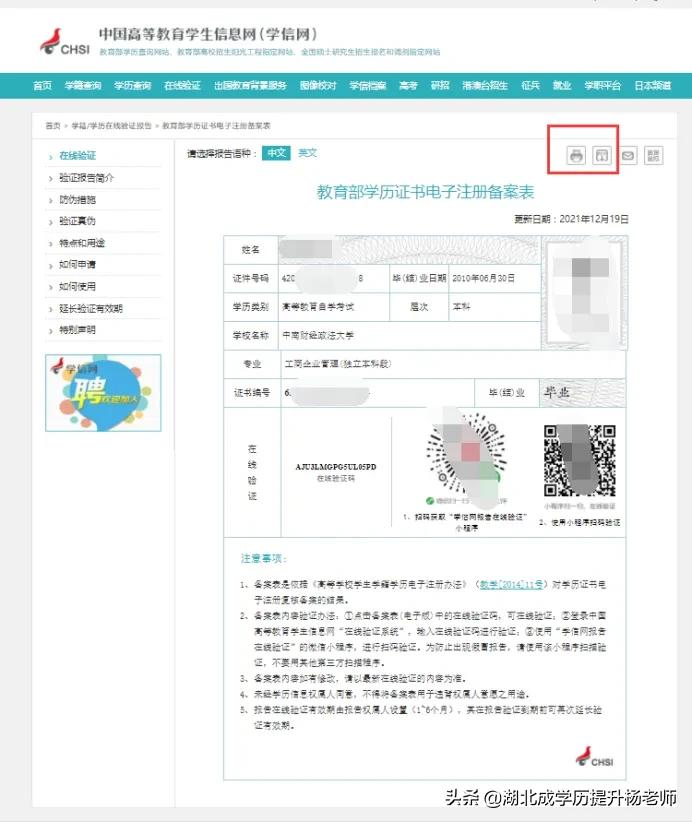Open 研招 navigation item
692x822 pixels.
click(439, 85)
